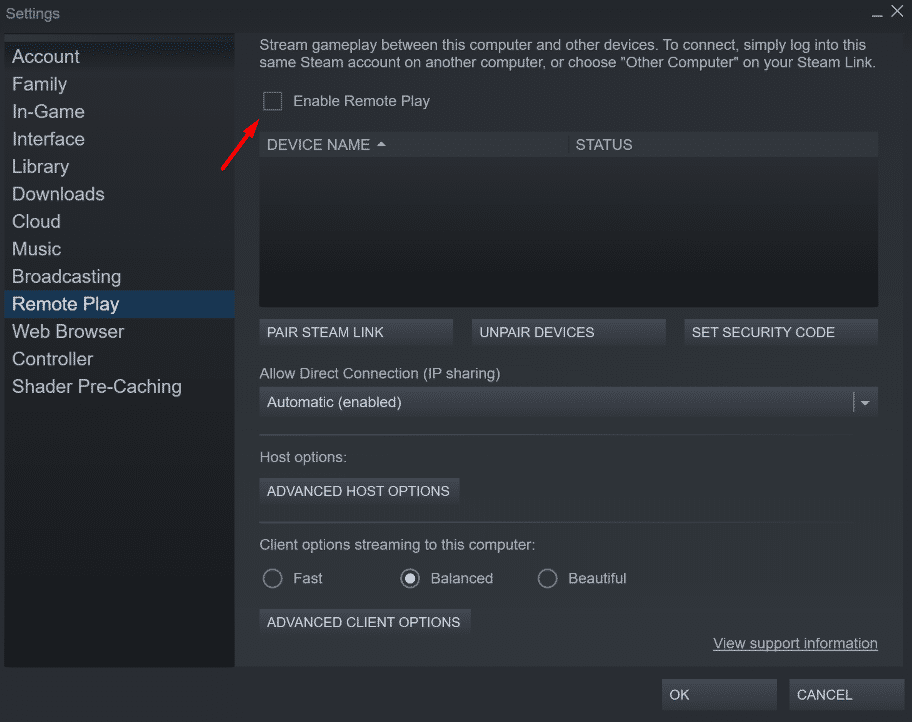Open Downloads settings from the sidebar
This screenshot has width=912, height=722.
coord(58,193)
